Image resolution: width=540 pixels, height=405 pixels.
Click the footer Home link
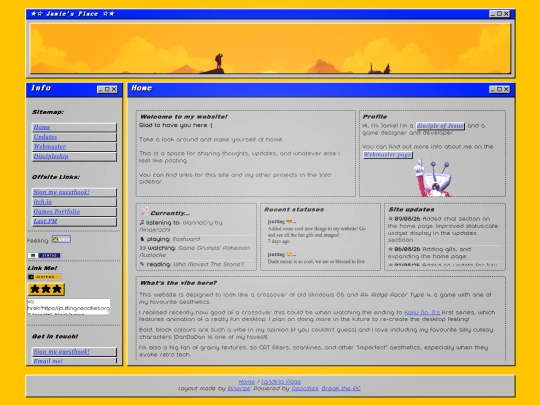pos(247,382)
